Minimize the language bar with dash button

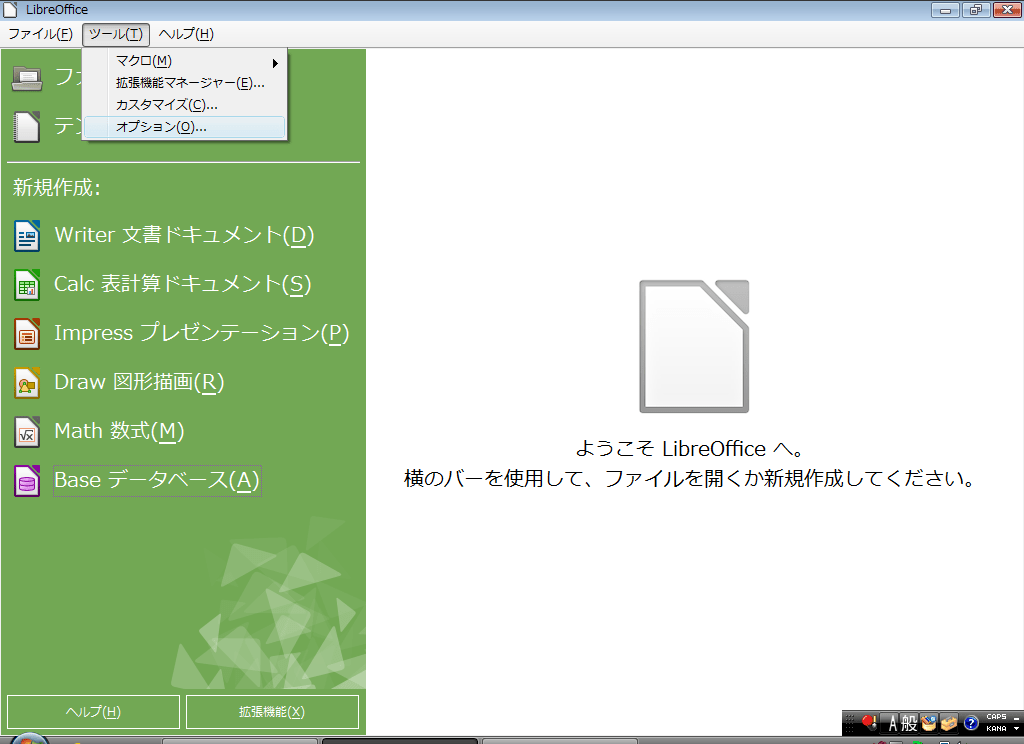1017,718
